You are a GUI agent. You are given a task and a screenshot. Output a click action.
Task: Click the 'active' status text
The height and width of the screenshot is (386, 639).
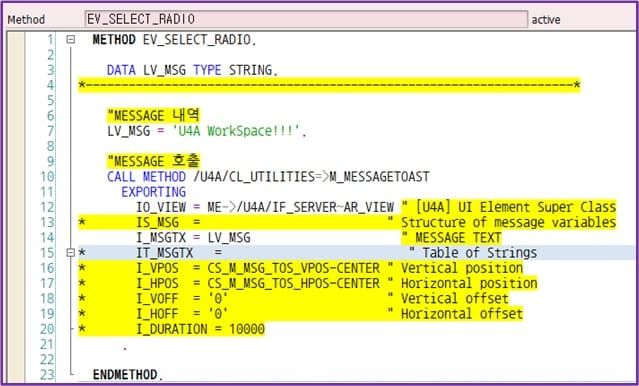tap(546, 20)
